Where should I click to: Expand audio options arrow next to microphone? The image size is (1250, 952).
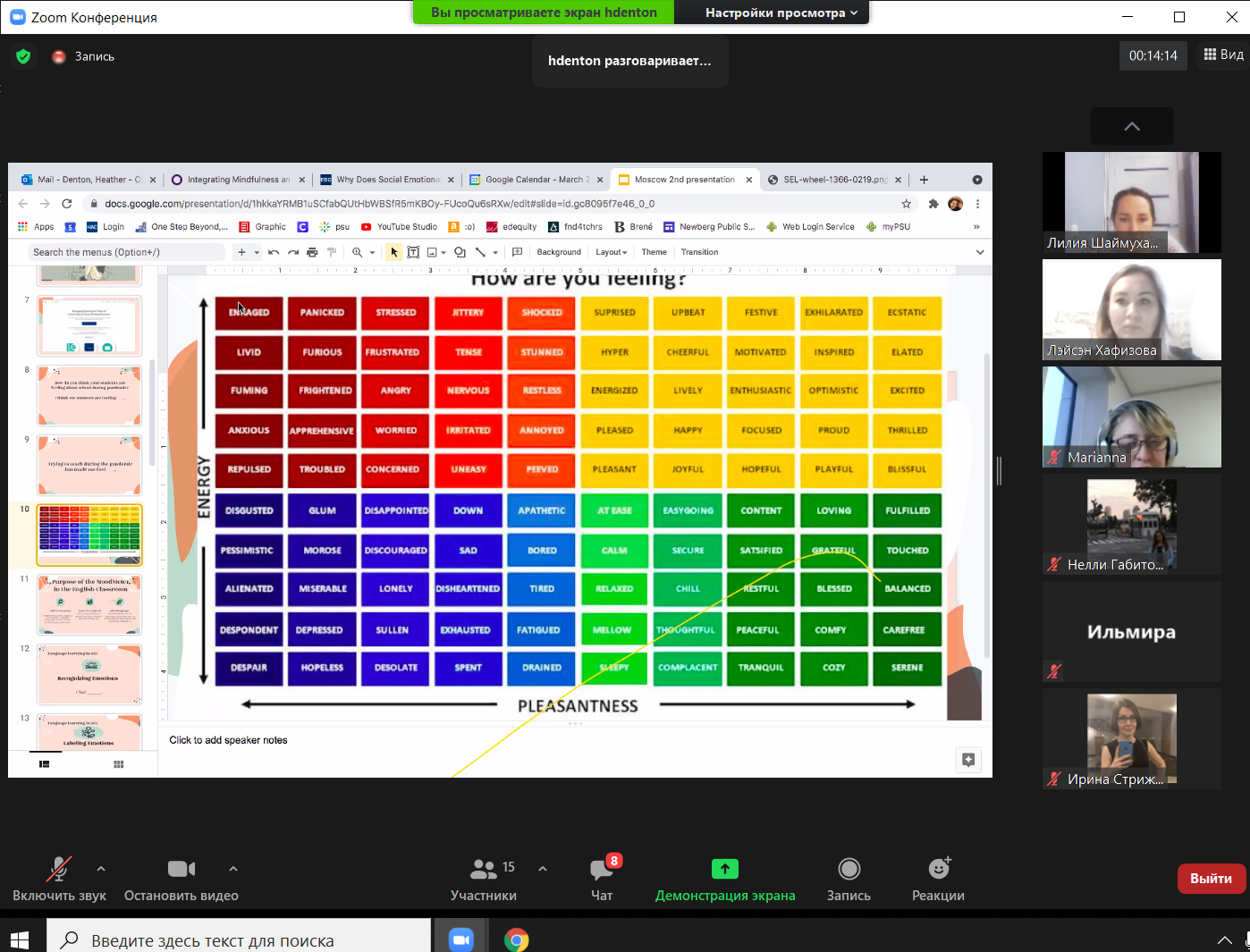pyautogui.click(x=101, y=868)
